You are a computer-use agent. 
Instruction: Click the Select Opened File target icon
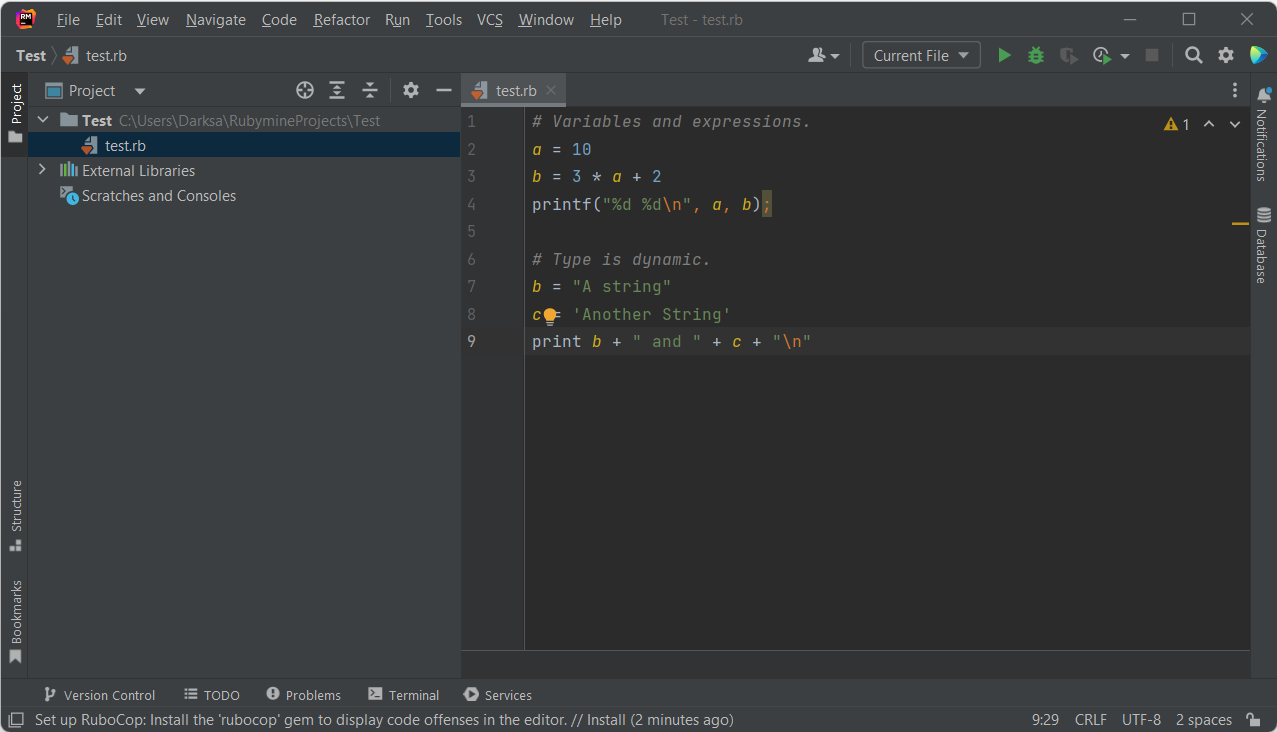[305, 91]
